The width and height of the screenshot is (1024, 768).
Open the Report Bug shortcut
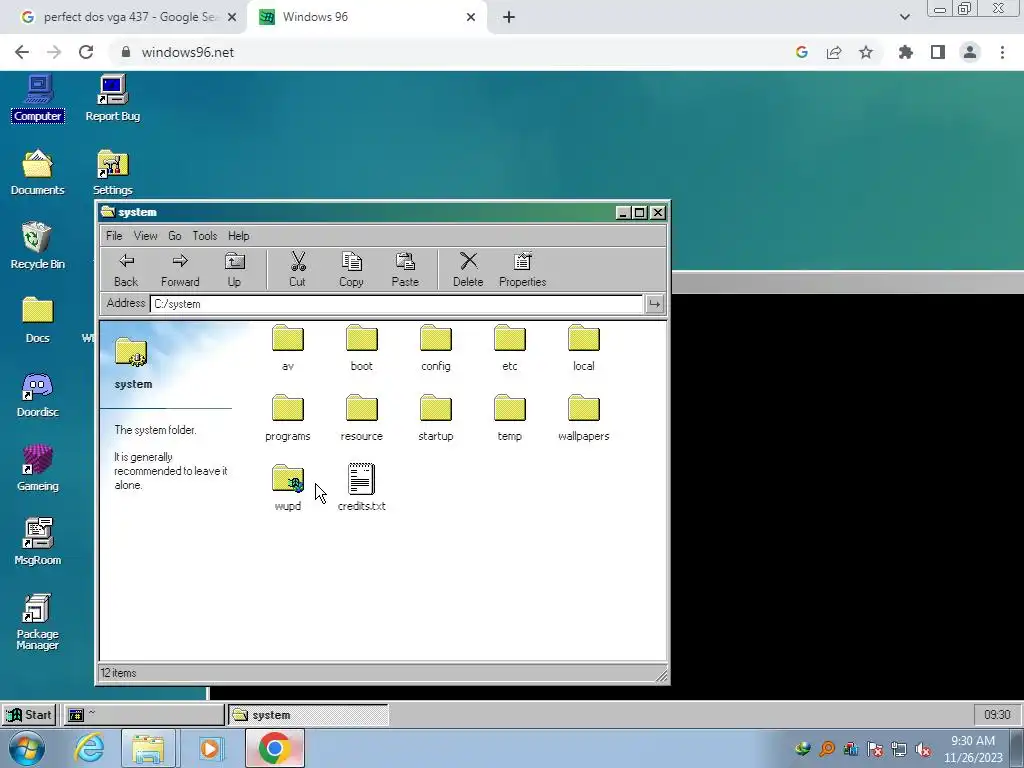tap(112, 98)
